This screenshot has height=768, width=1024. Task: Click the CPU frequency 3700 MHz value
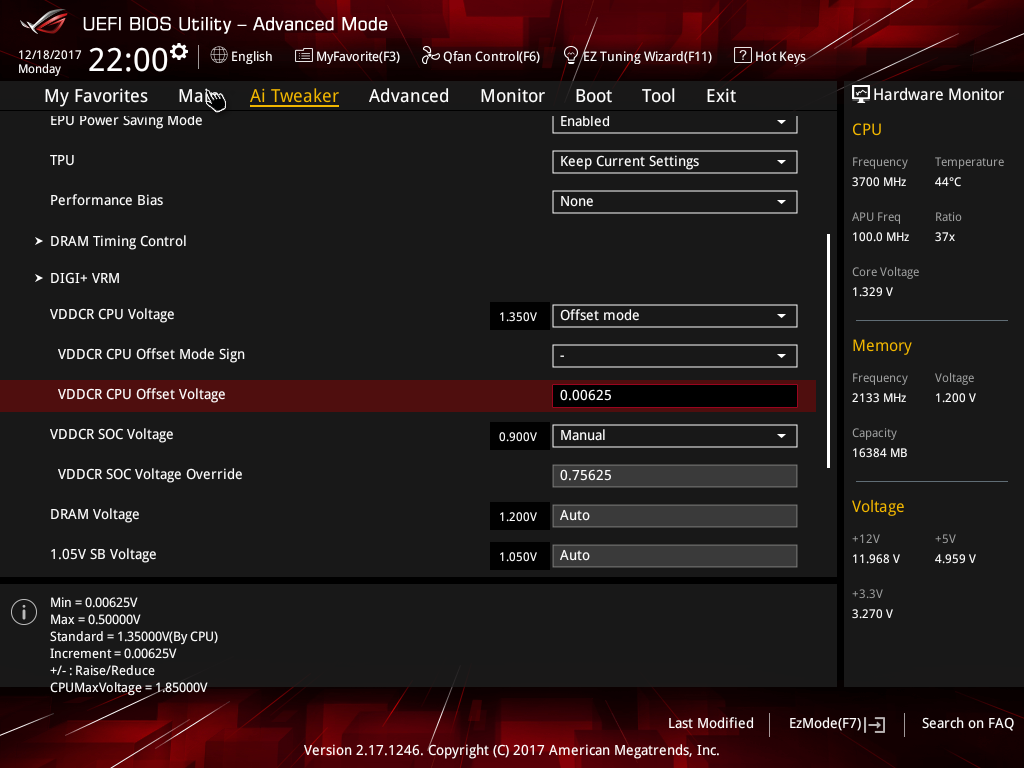[x=879, y=182]
